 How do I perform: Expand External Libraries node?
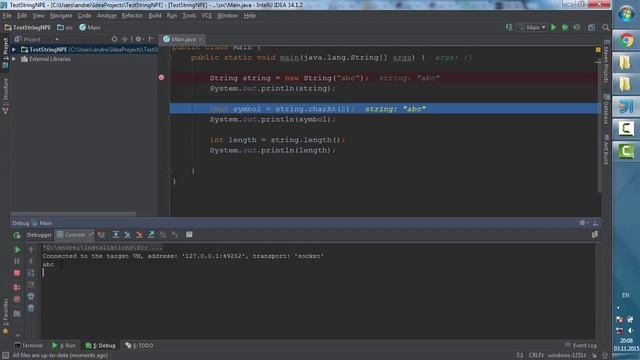14,59
